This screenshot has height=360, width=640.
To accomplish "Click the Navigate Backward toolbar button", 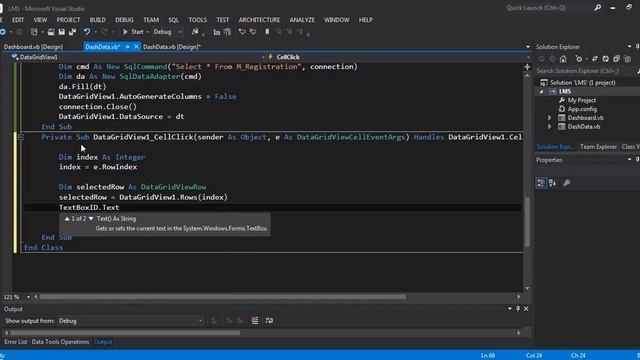I will coord(3,32).
